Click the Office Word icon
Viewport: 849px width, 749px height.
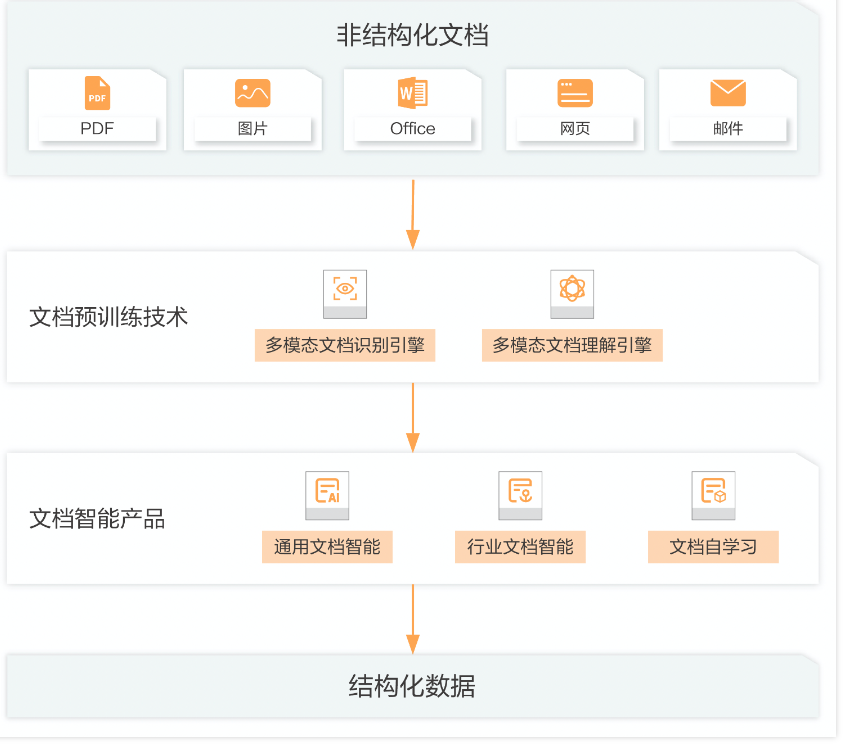[411, 92]
